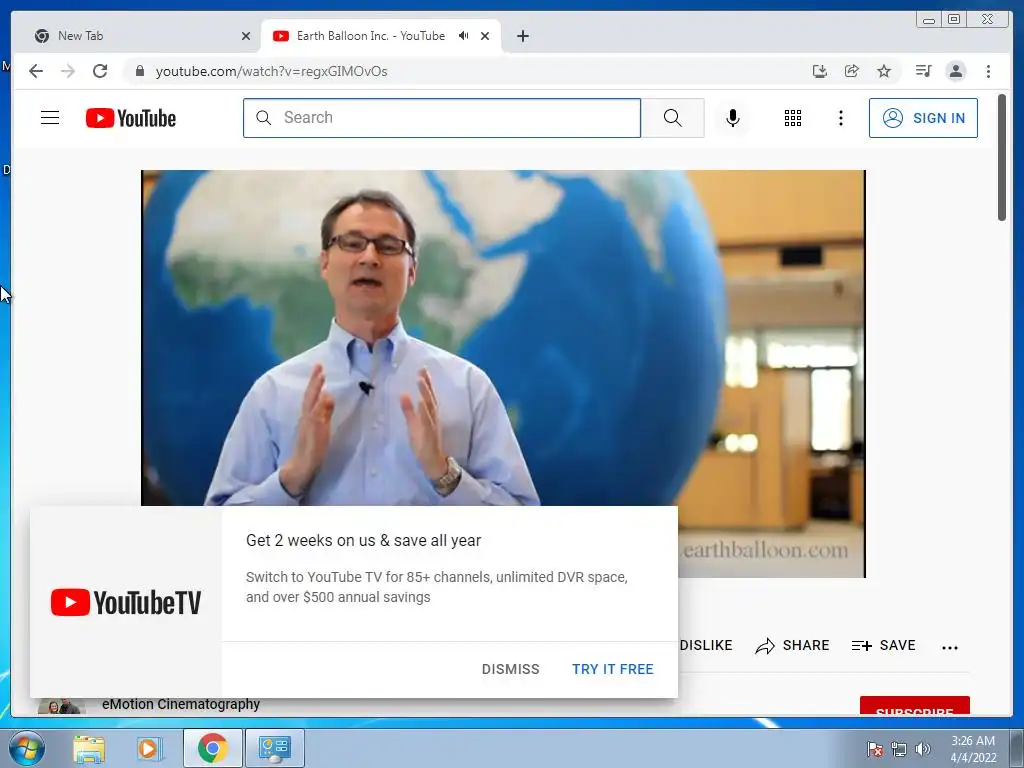Screen dimensions: 1024x768
Task: Open the volume speaker tray icon
Action: (x=923, y=749)
